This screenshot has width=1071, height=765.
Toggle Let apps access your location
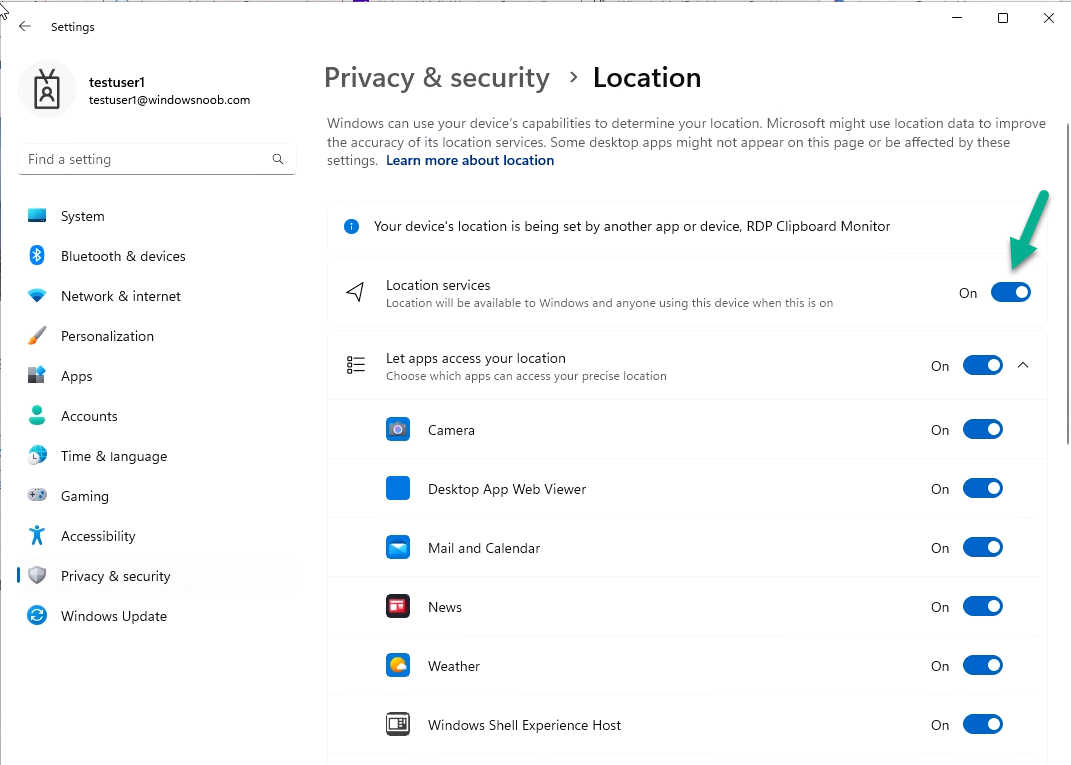click(x=982, y=365)
